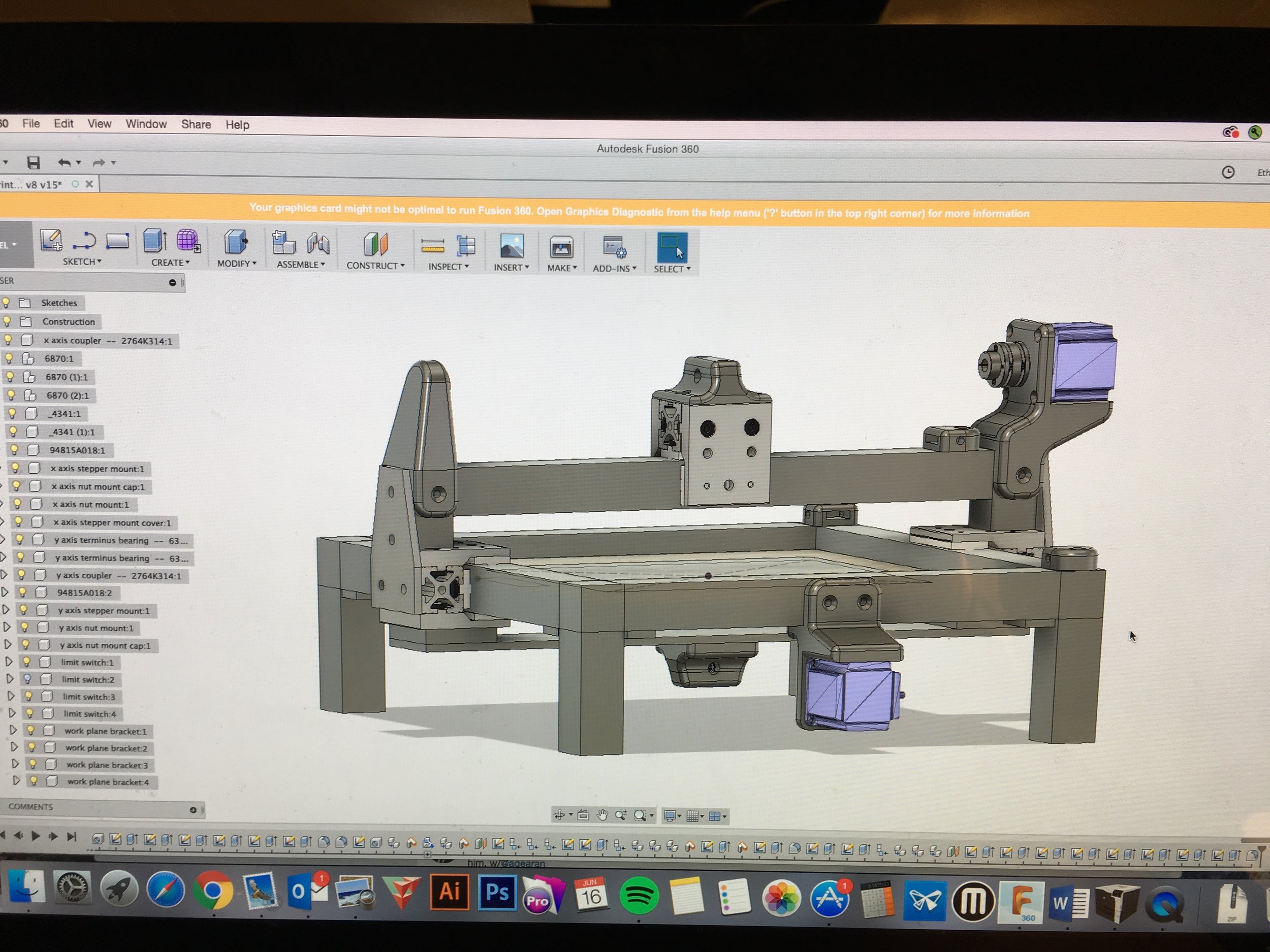1270x952 pixels.
Task: Click the Interference inspect icon
Action: pyautogui.click(x=466, y=246)
